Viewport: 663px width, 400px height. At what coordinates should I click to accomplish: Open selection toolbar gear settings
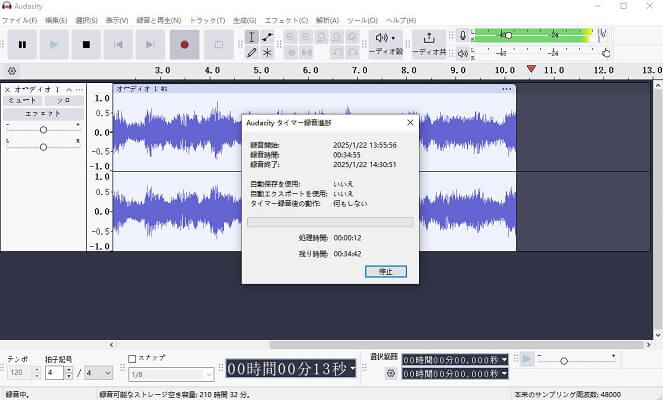[391, 373]
